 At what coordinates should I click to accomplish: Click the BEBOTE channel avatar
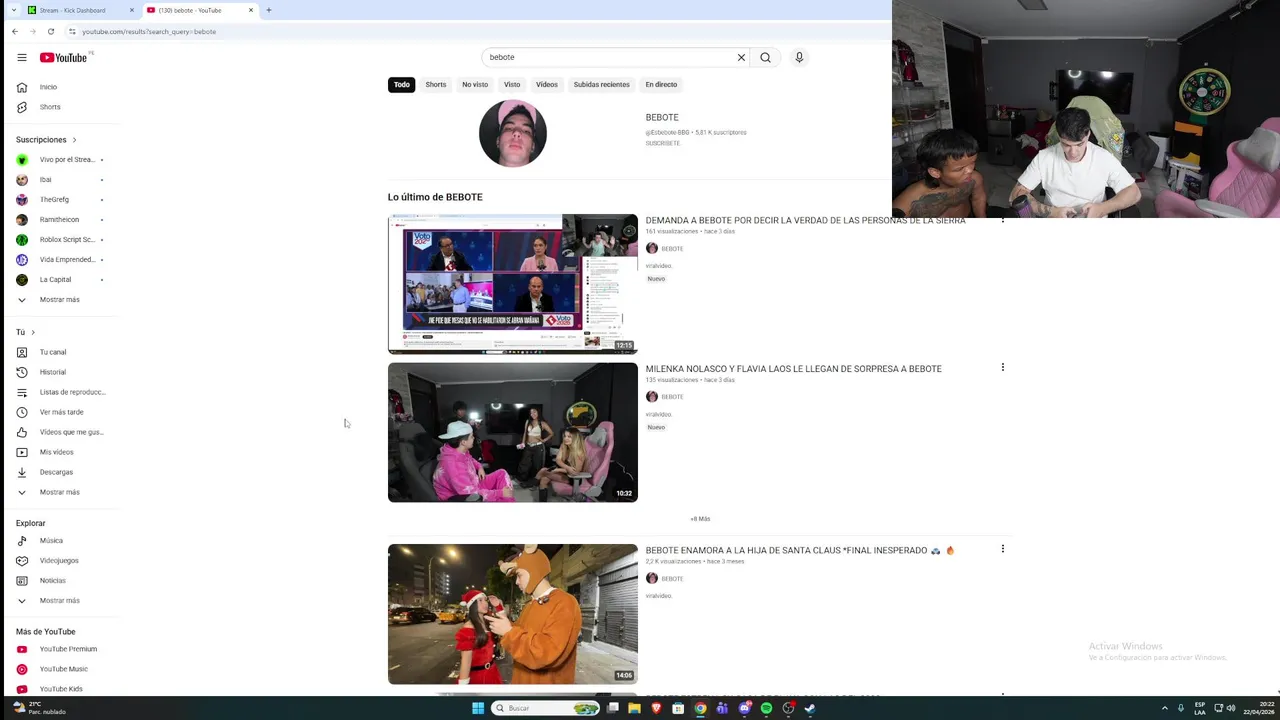tap(513, 133)
